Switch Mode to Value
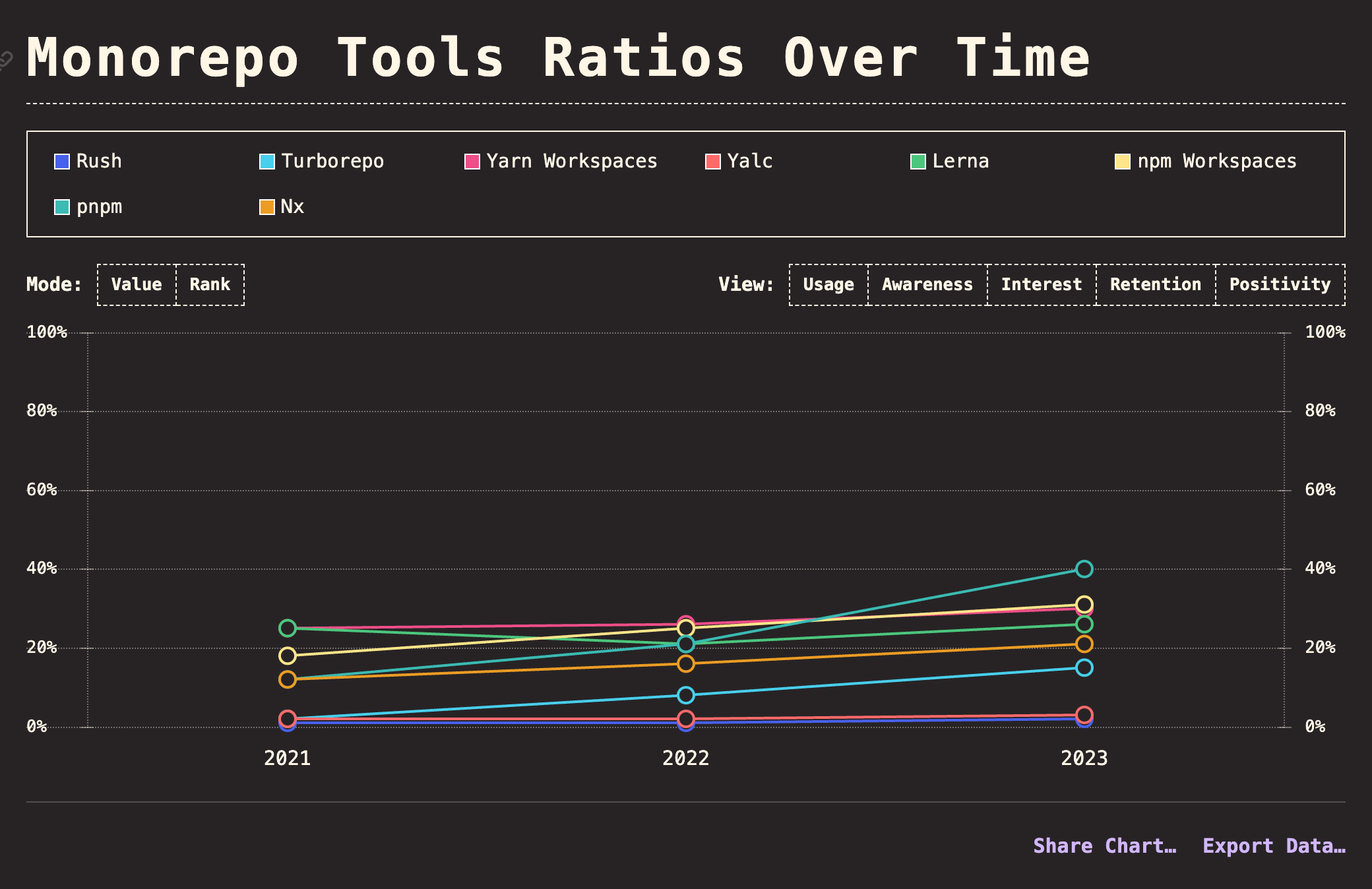 pos(136,284)
